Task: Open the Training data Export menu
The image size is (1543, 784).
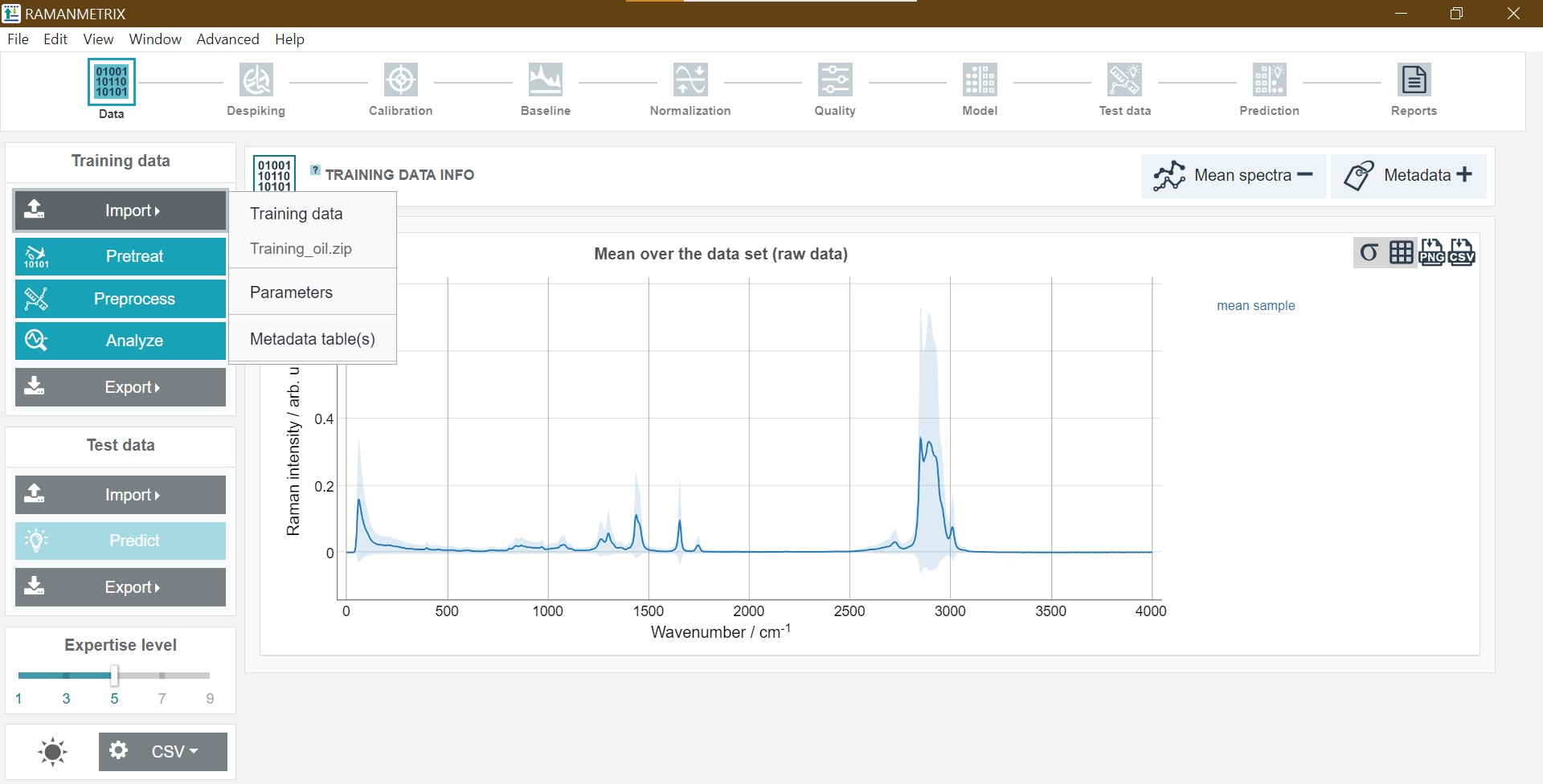Action: [x=121, y=387]
